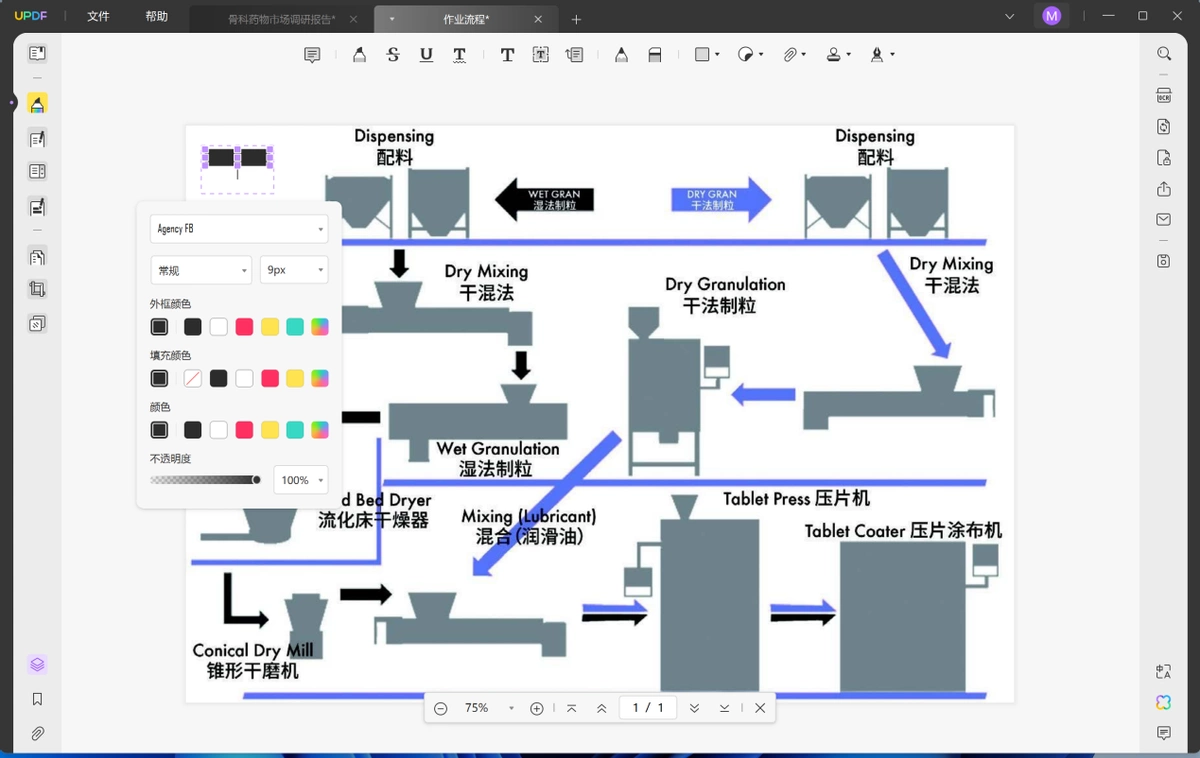
Task: Select the highlighter tool
Action: [359, 55]
